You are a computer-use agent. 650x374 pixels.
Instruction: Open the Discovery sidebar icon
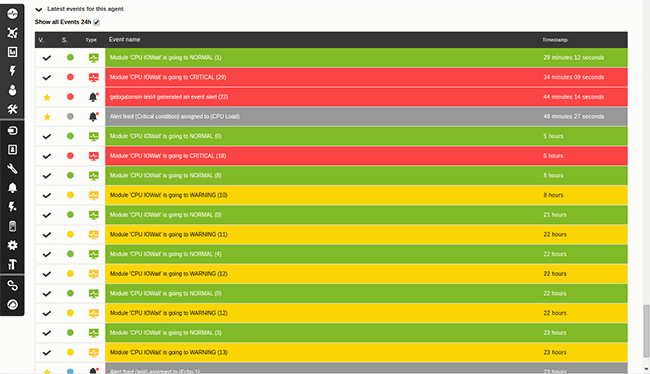pos(12,131)
